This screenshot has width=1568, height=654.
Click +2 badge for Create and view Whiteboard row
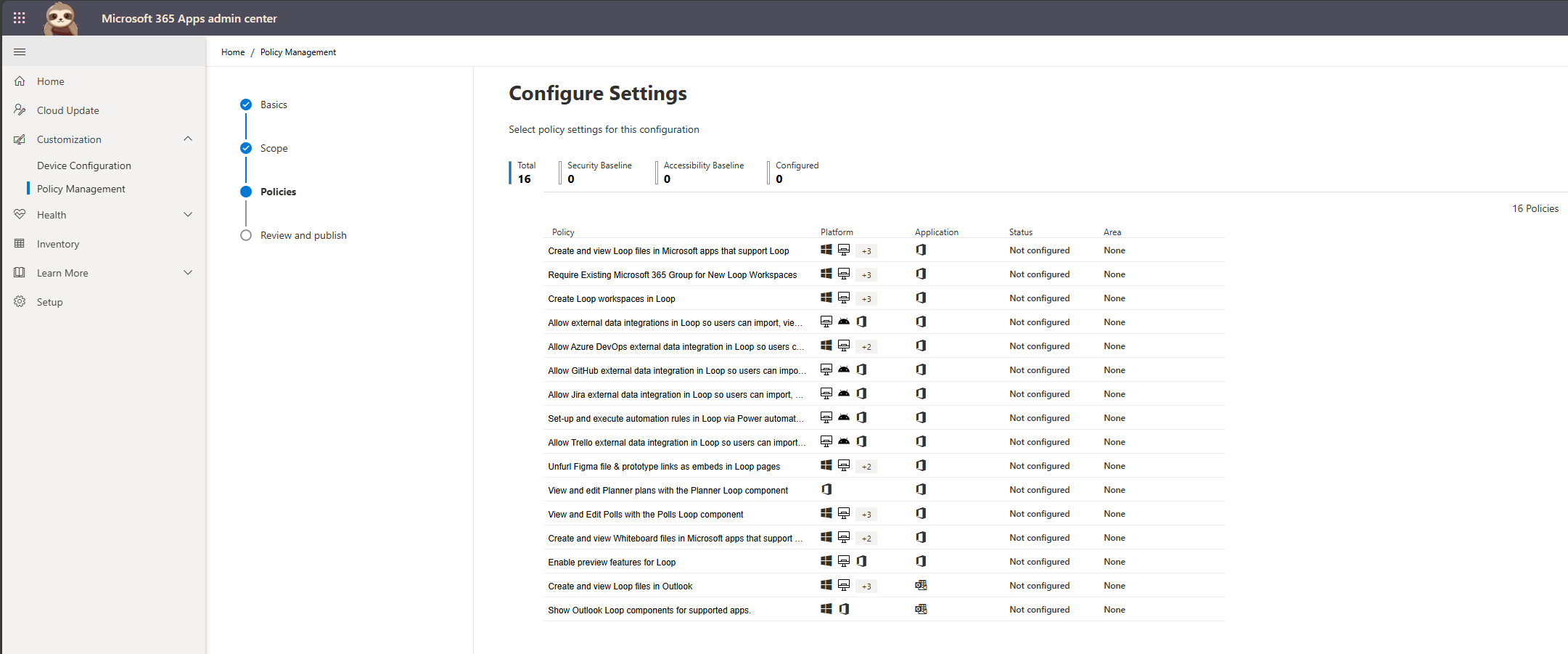[866, 539]
